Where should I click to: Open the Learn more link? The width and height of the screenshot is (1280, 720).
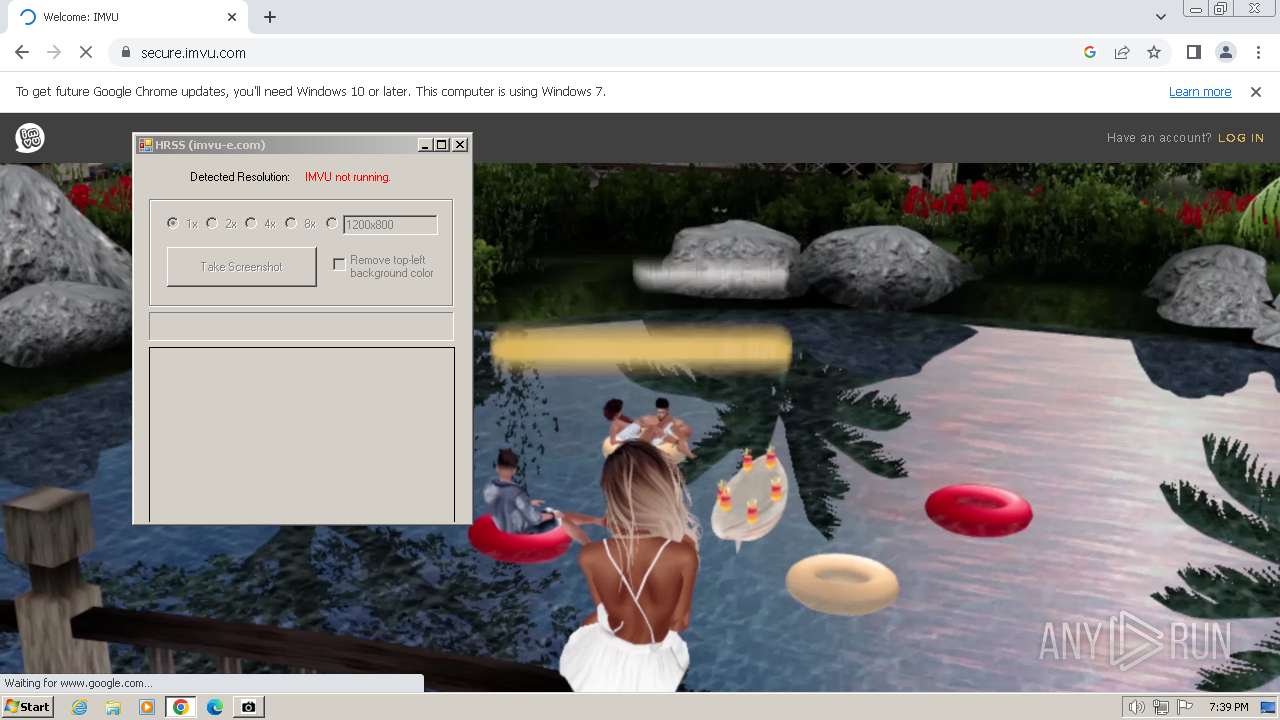[x=1200, y=92]
